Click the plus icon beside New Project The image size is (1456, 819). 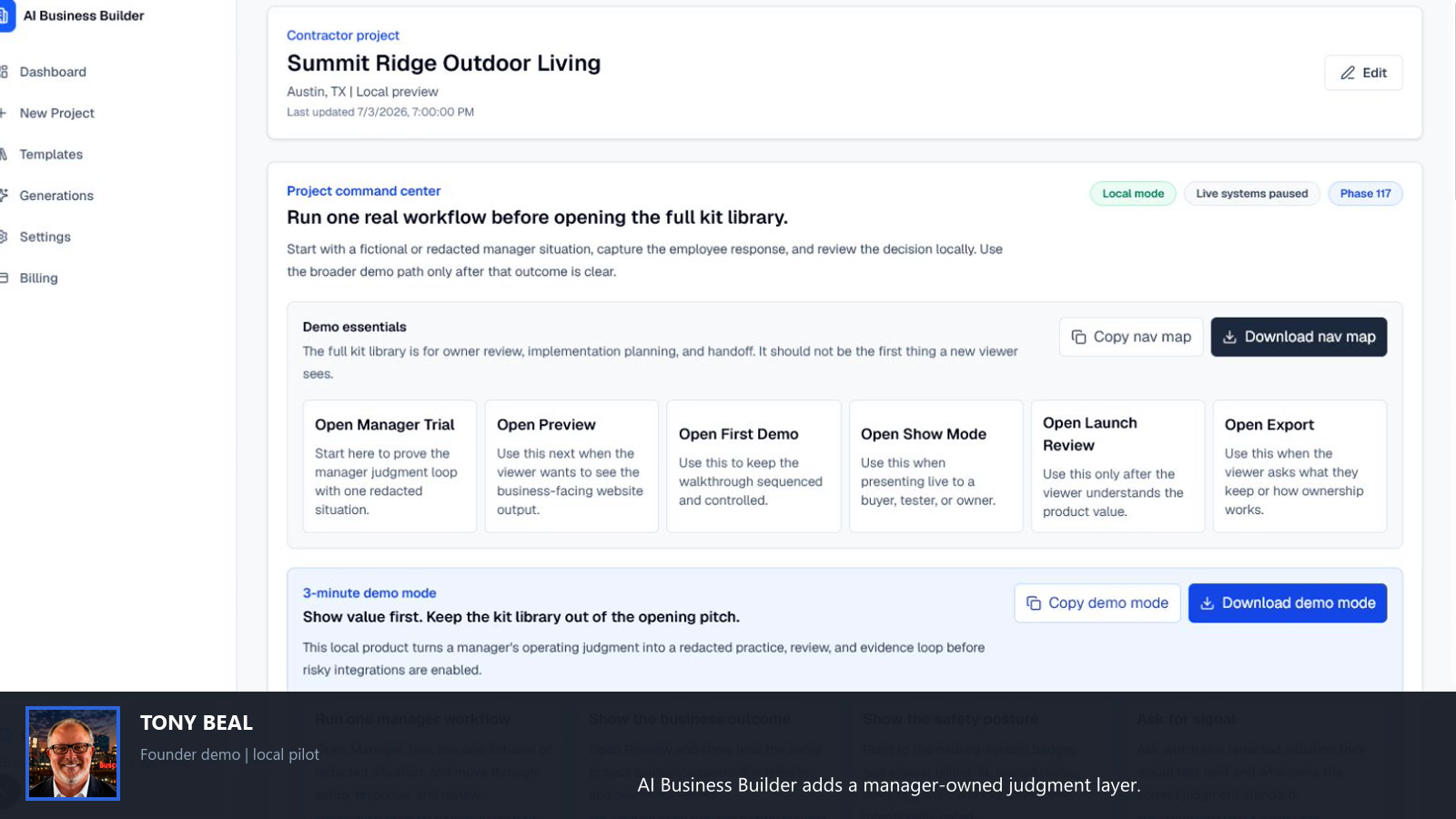click(x=4, y=113)
